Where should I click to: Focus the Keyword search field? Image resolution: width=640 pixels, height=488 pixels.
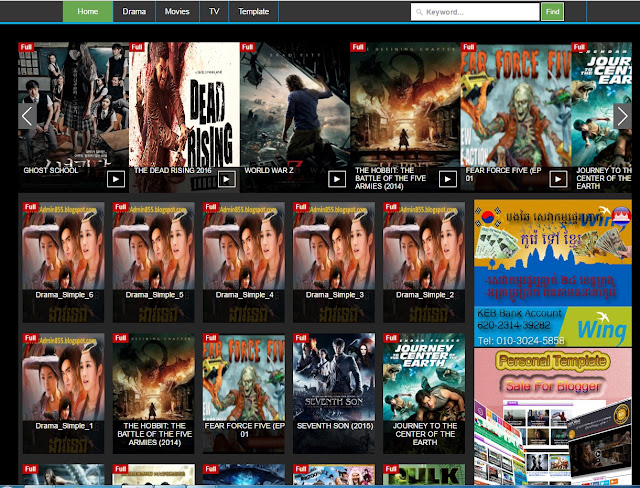pyautogui.click(x=475, y=12)
